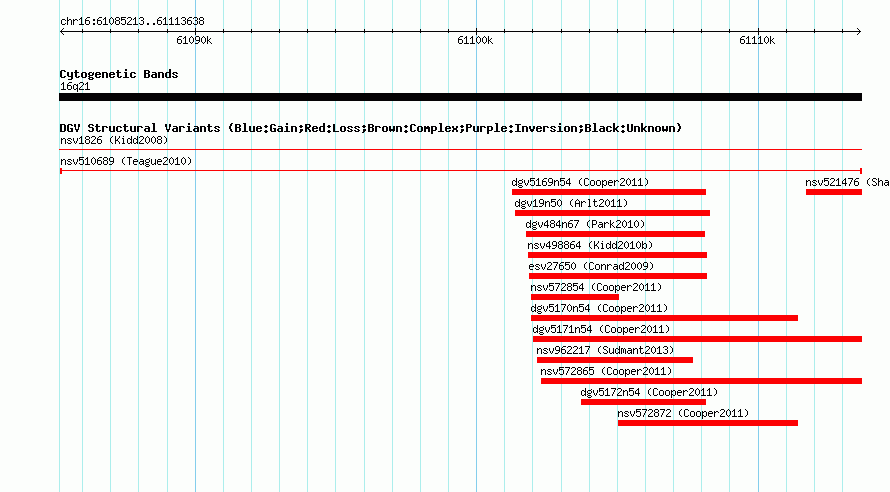This screenshot has height=492, width=890.
Task: Click the red bar for nsv572872
Action: [x=708, y=423]
